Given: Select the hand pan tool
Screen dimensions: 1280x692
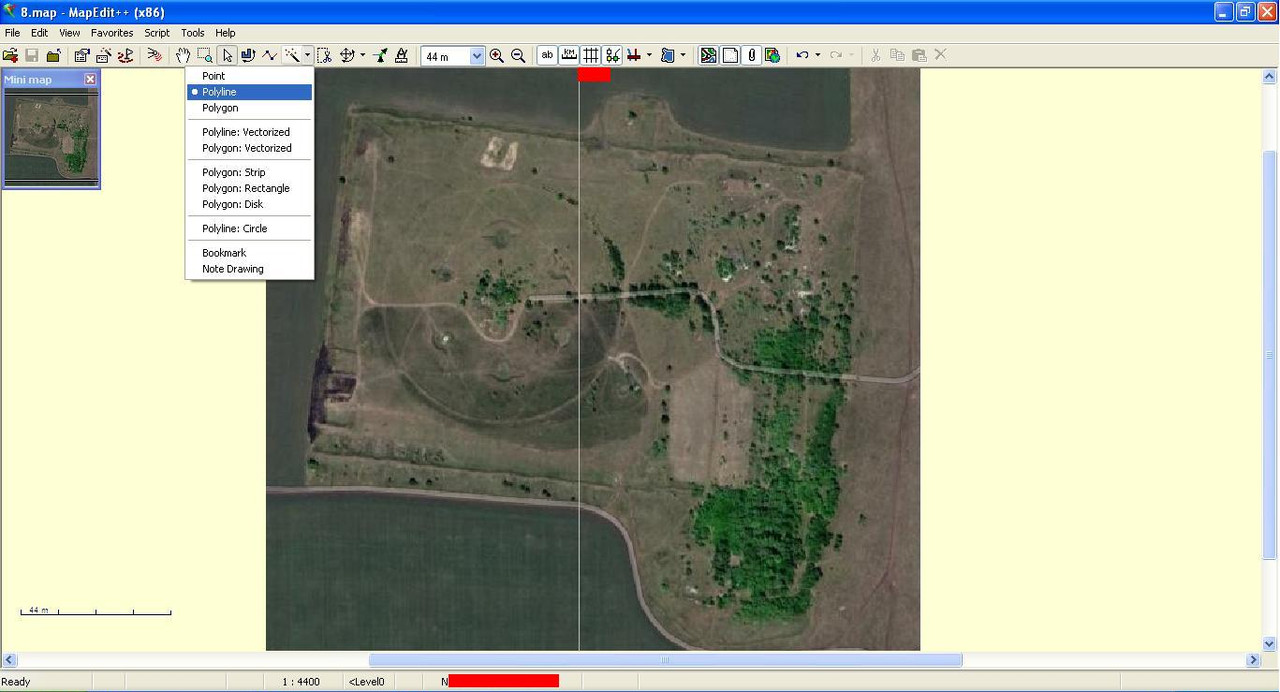Looking at the screenshot, I should 182,56.
